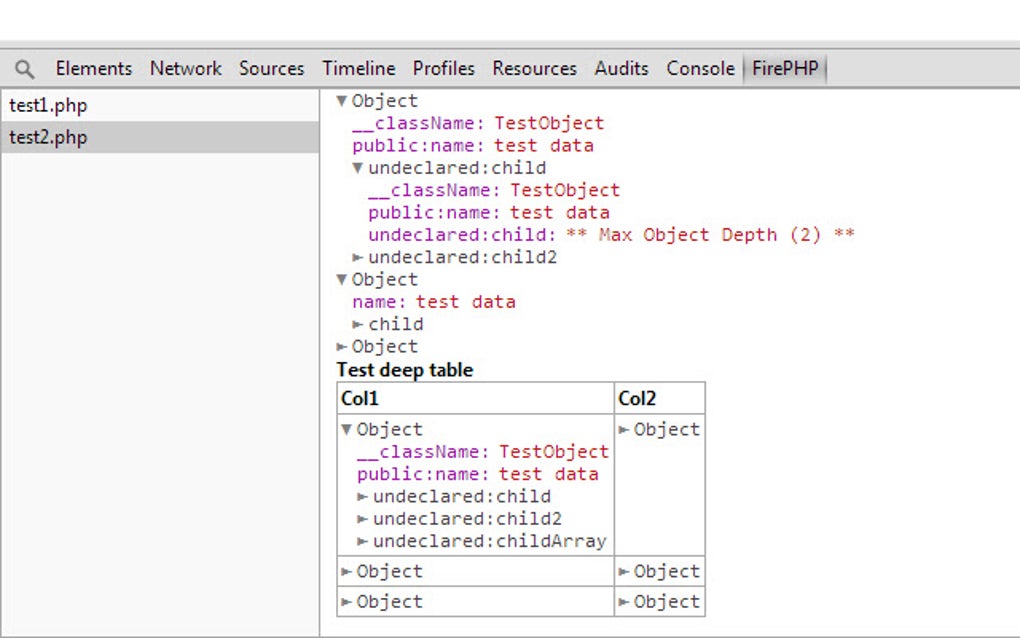Open the Audits panel
Screen dimensions: 1020x638
[621, 68]
